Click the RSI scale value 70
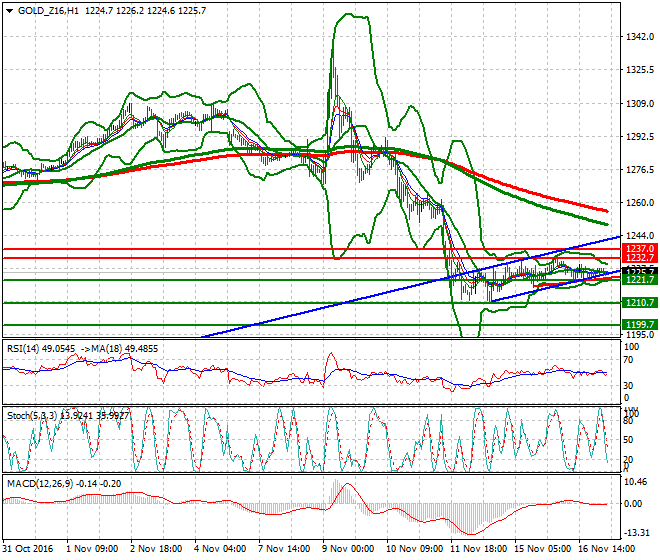This screenshot has height=560, width=660. tap(628, 360)
